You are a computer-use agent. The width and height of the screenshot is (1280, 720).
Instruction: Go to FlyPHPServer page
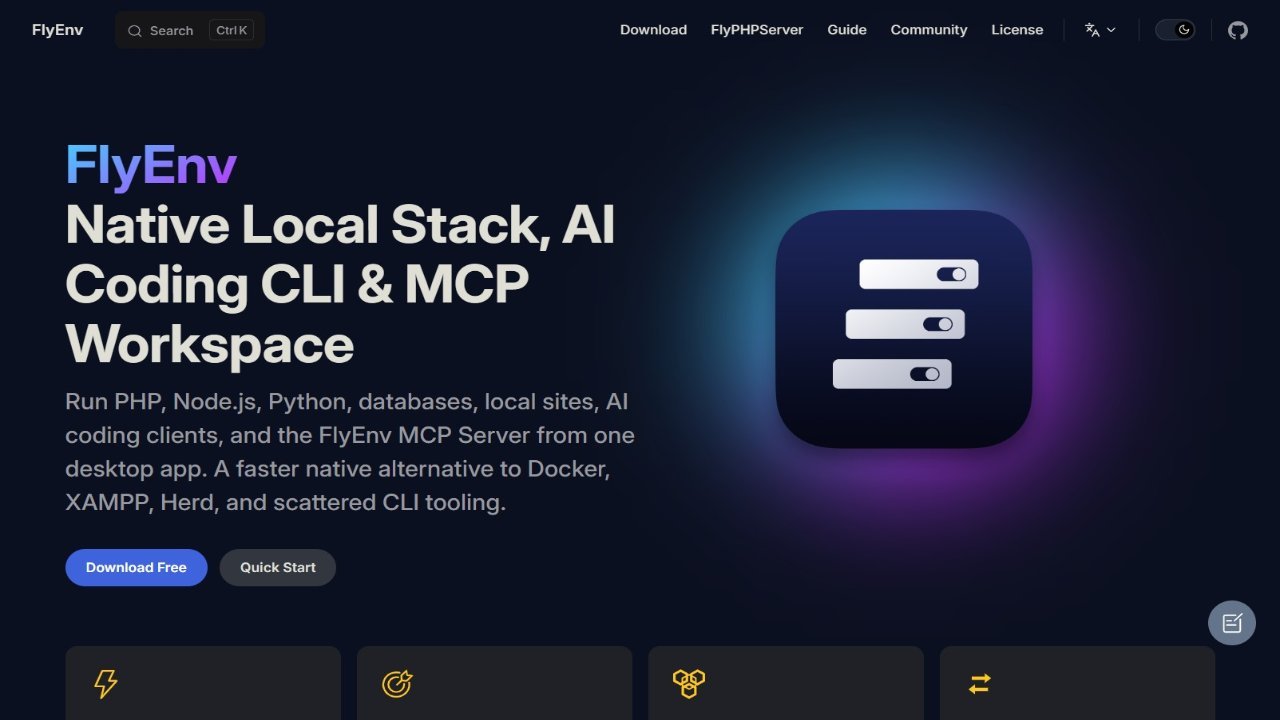click(x=757, y=30)
